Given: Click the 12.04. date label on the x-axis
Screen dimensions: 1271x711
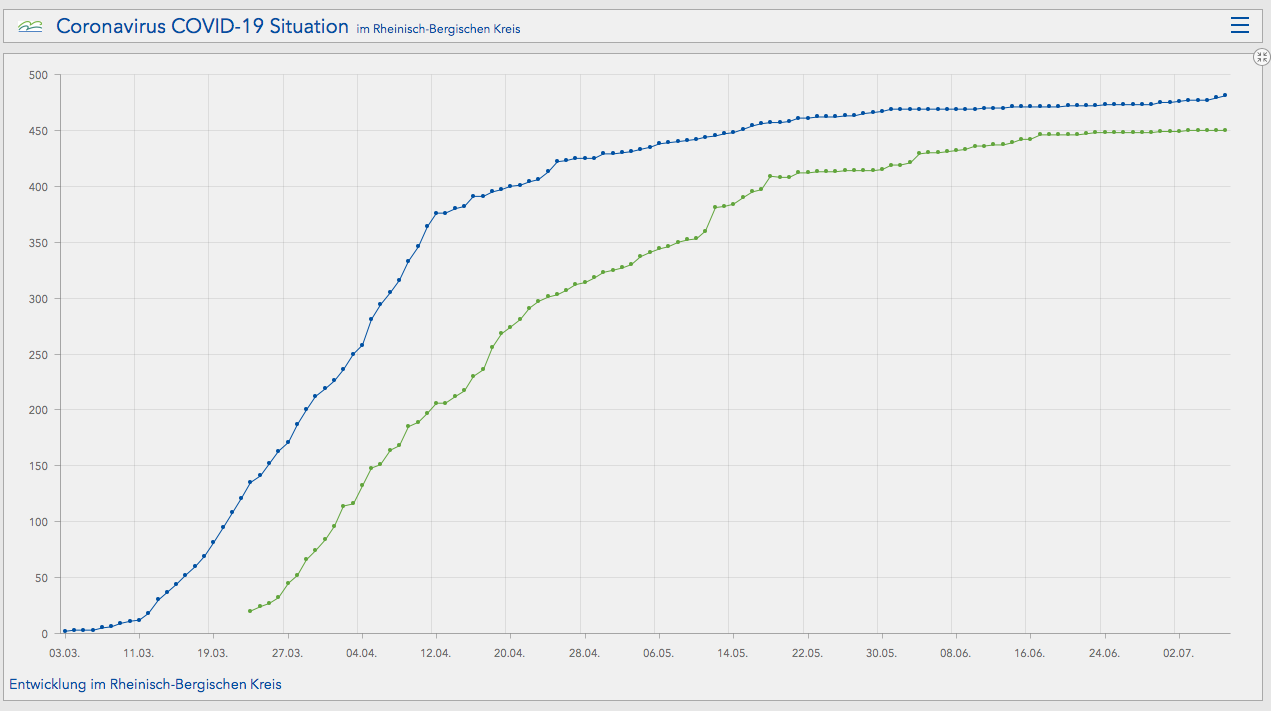Looking at the screenshot, I should point(435,652).
